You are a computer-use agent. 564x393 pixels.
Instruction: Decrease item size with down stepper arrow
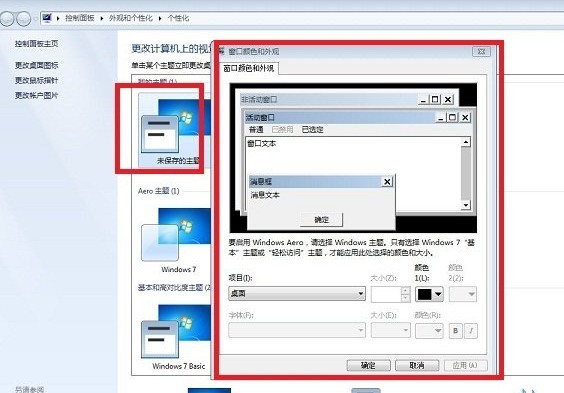pyautogui.click(x=406, y=298)
